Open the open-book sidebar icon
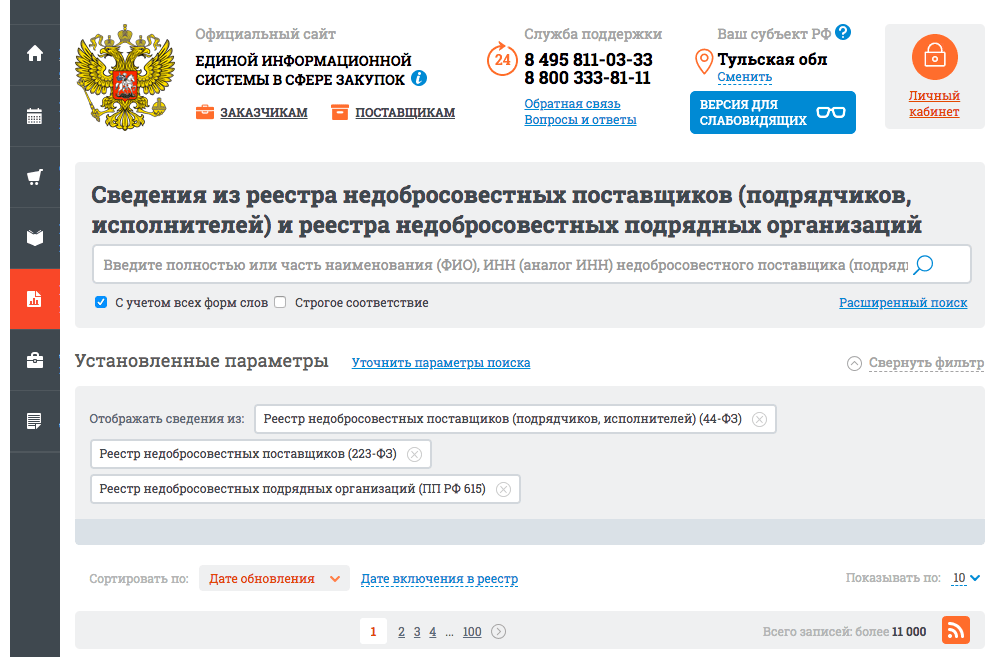Image resolution: width=999 pixels, height=657 pixels. [35, 238]
